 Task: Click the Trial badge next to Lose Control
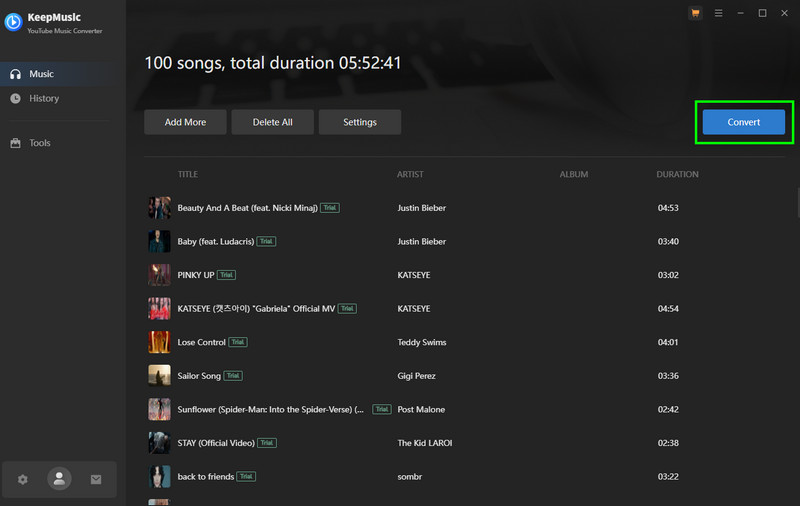click(238, 342)
